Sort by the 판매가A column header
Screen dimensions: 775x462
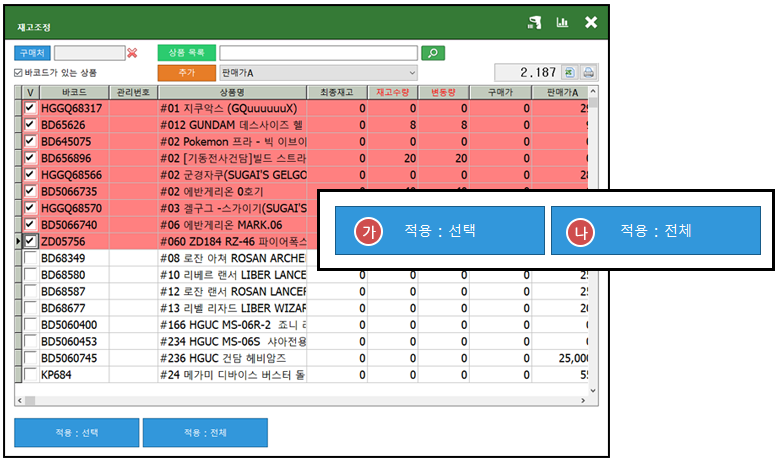(560, 92)
